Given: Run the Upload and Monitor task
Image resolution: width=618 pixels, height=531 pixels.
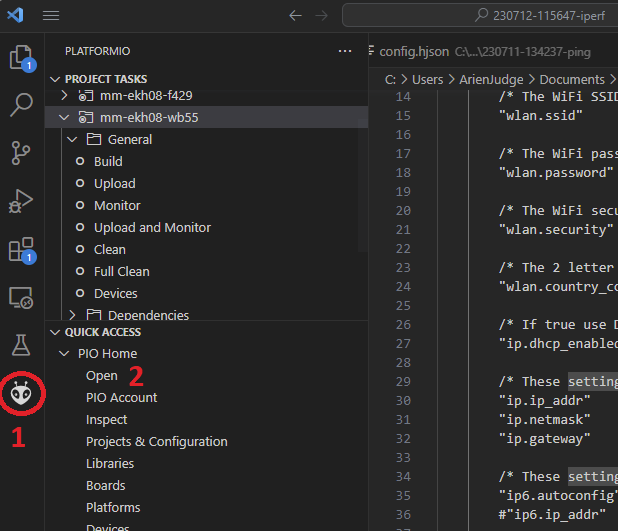Looking at the screenshot, I should click(x=152, y=227).
